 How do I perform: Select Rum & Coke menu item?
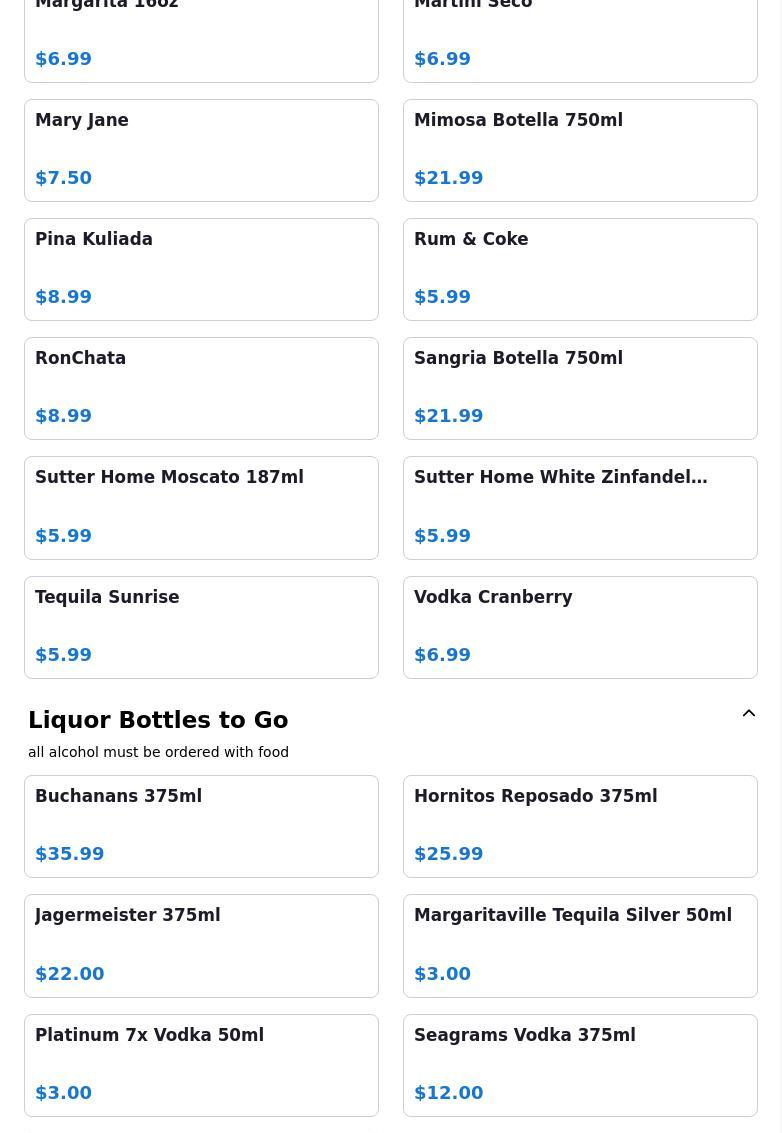580,269
